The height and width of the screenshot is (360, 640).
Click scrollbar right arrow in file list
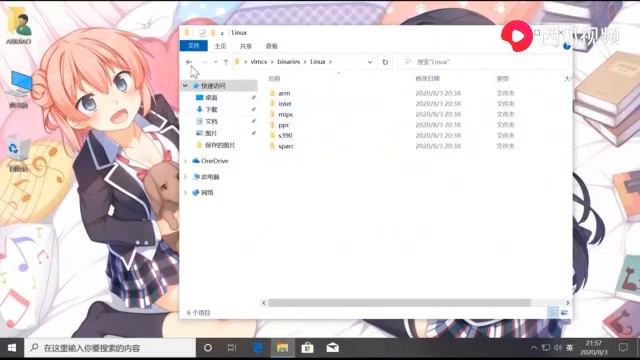(x=567, y=303)
